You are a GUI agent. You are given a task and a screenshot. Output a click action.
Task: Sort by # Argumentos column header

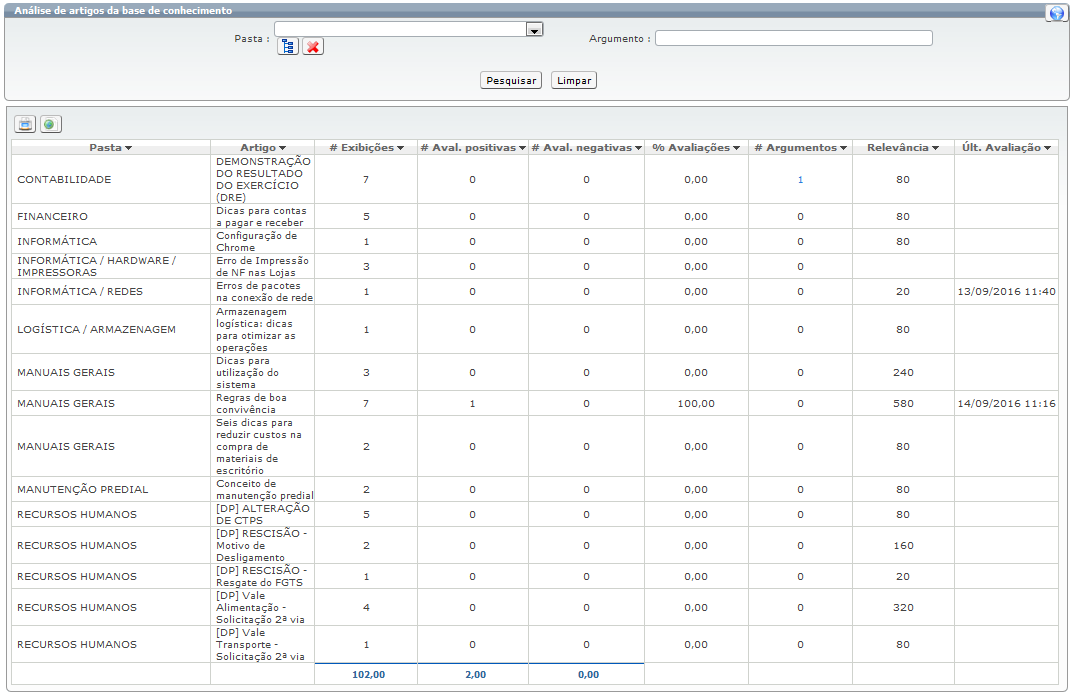pos(800,148)
